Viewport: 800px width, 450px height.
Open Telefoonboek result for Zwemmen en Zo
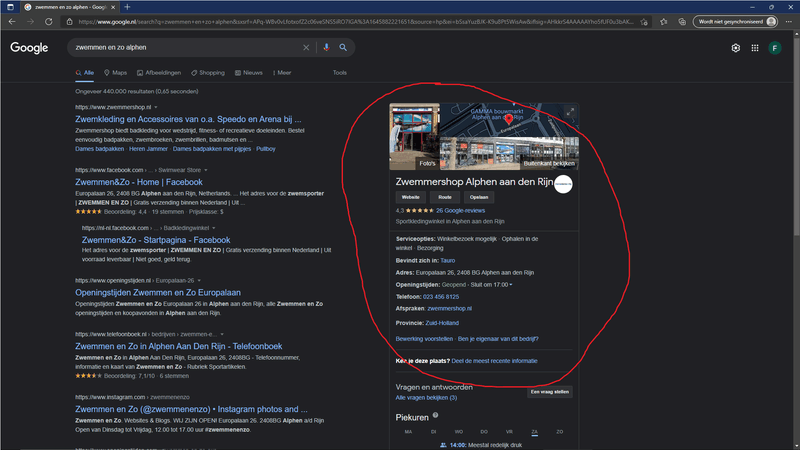tap(179, 346)
